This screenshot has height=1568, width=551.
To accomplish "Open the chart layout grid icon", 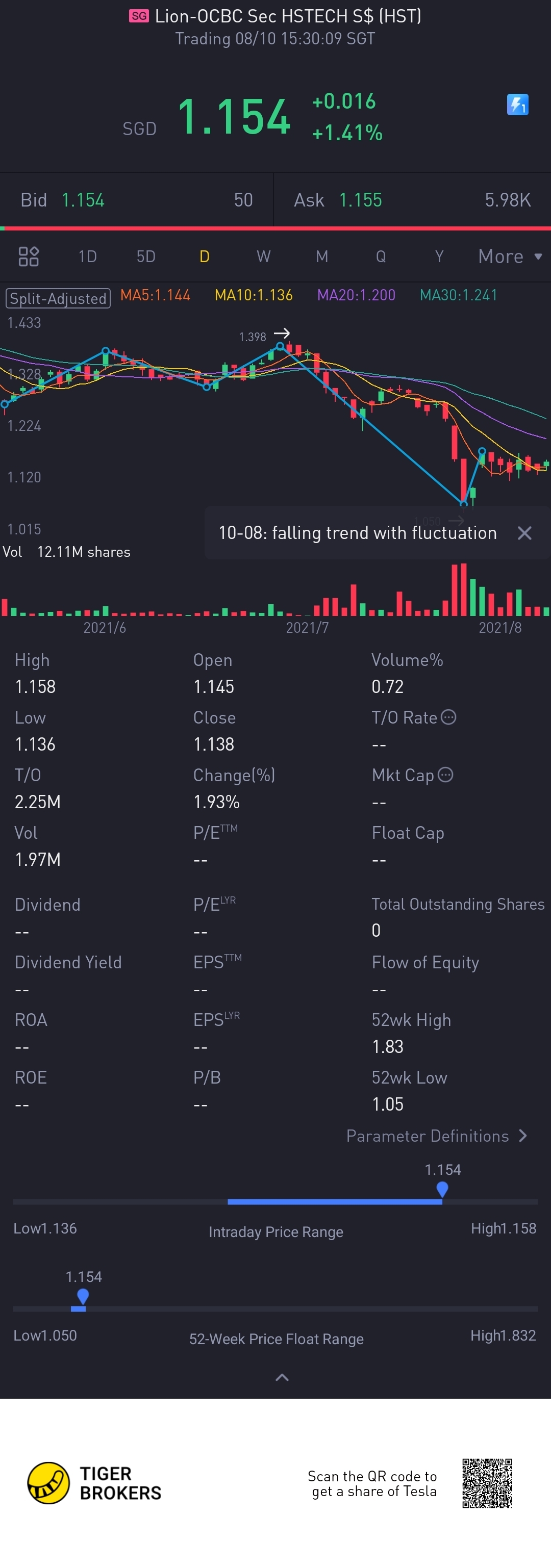I will click(29, 256).
